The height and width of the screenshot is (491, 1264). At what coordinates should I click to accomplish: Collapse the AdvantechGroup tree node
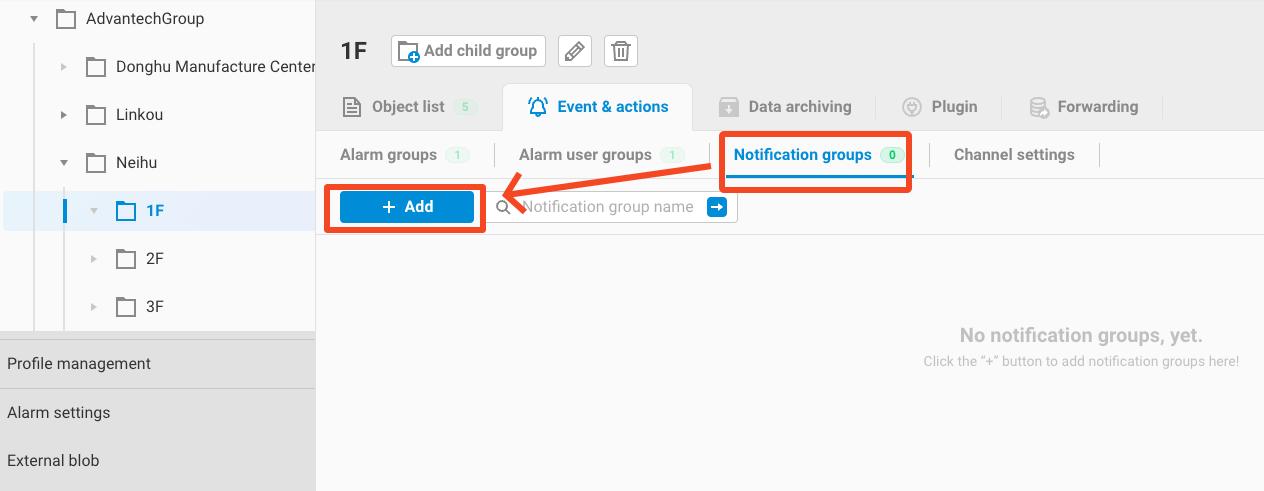tap(34, 18)
